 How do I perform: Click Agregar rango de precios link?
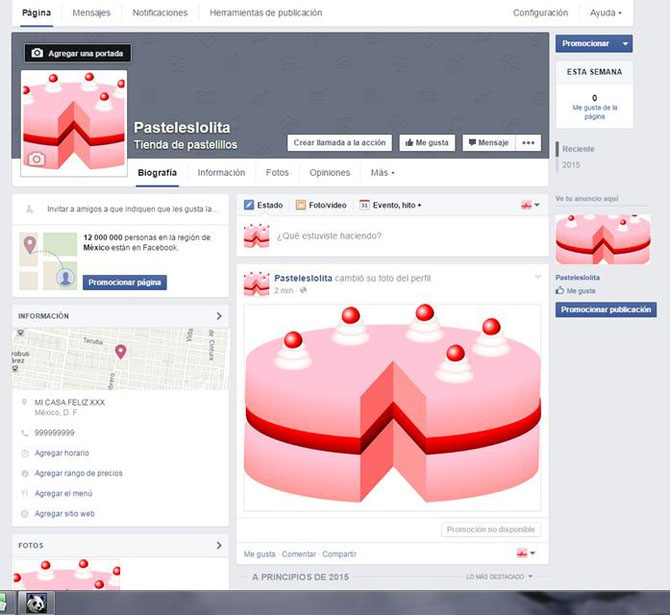(79, 474)
